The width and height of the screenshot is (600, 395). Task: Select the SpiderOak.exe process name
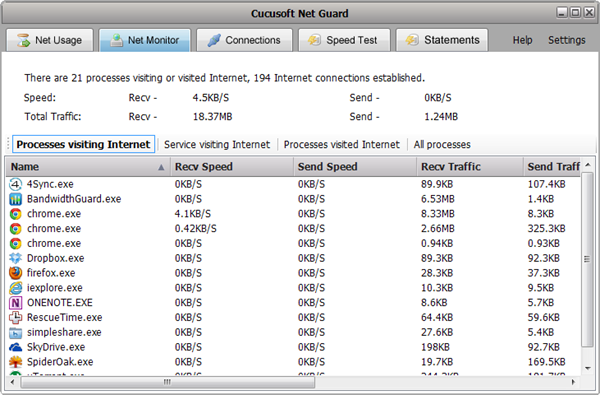coord(60,362)
